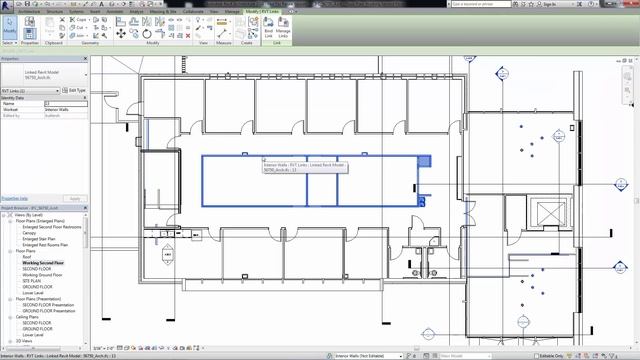
Task: Open Enlarged Stair Plan view
Action: coord(39,239)
